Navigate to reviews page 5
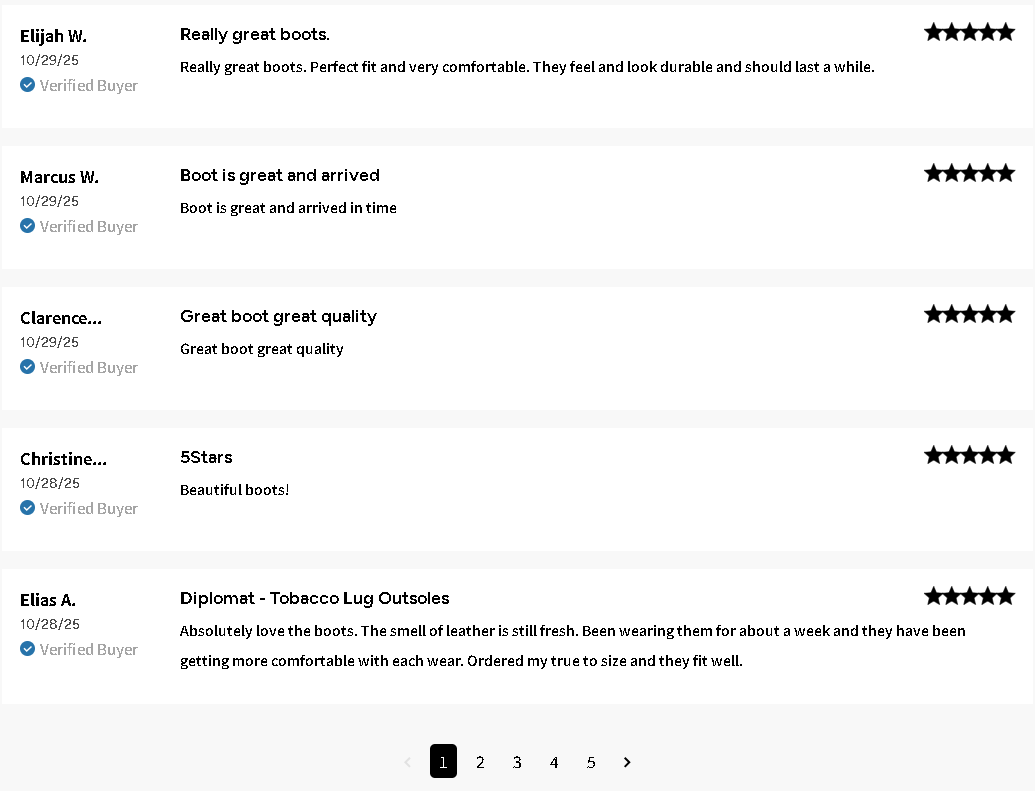 pos(591,762)
